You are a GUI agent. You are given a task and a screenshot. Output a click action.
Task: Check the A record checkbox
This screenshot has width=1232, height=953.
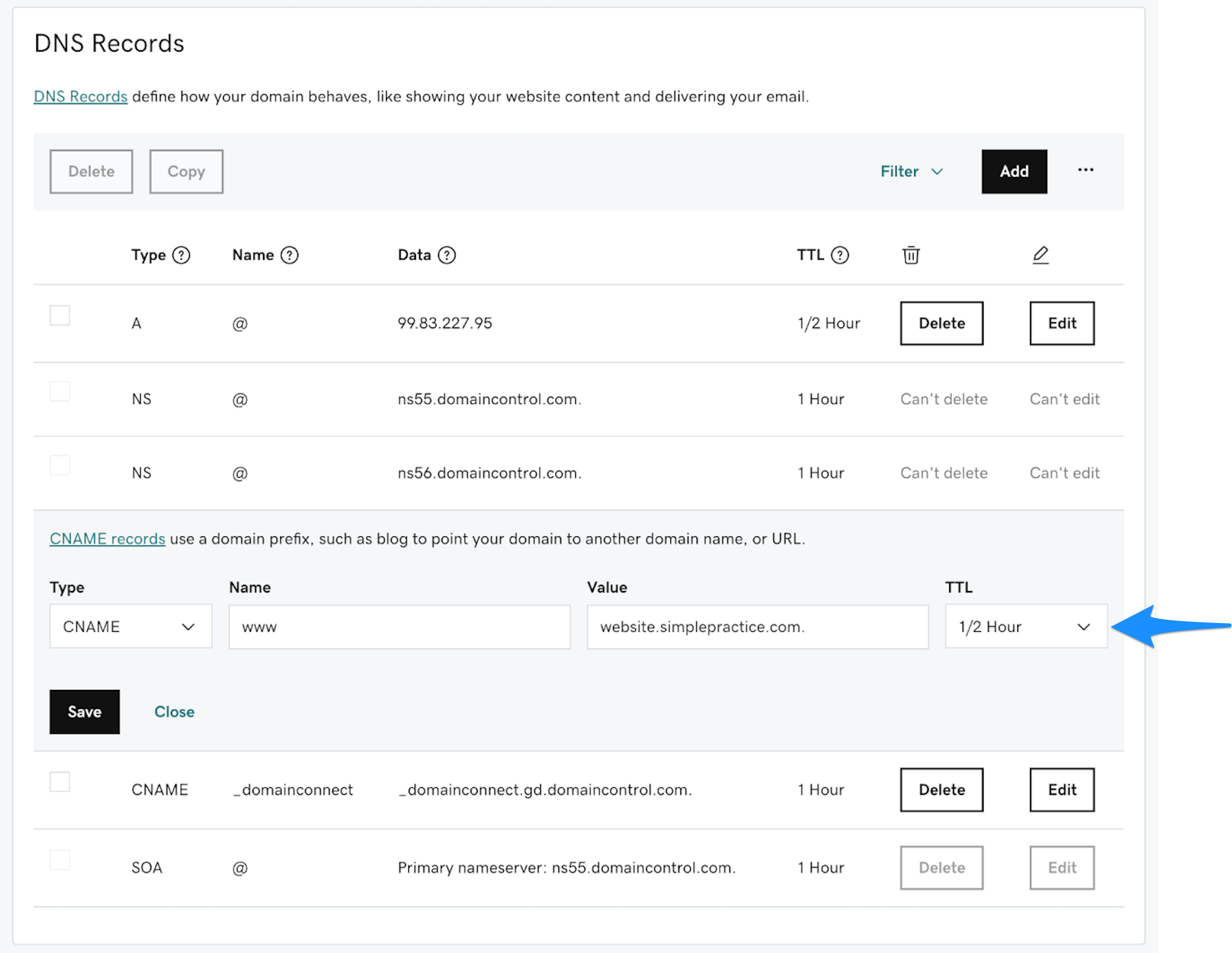(x=60, y=315)
